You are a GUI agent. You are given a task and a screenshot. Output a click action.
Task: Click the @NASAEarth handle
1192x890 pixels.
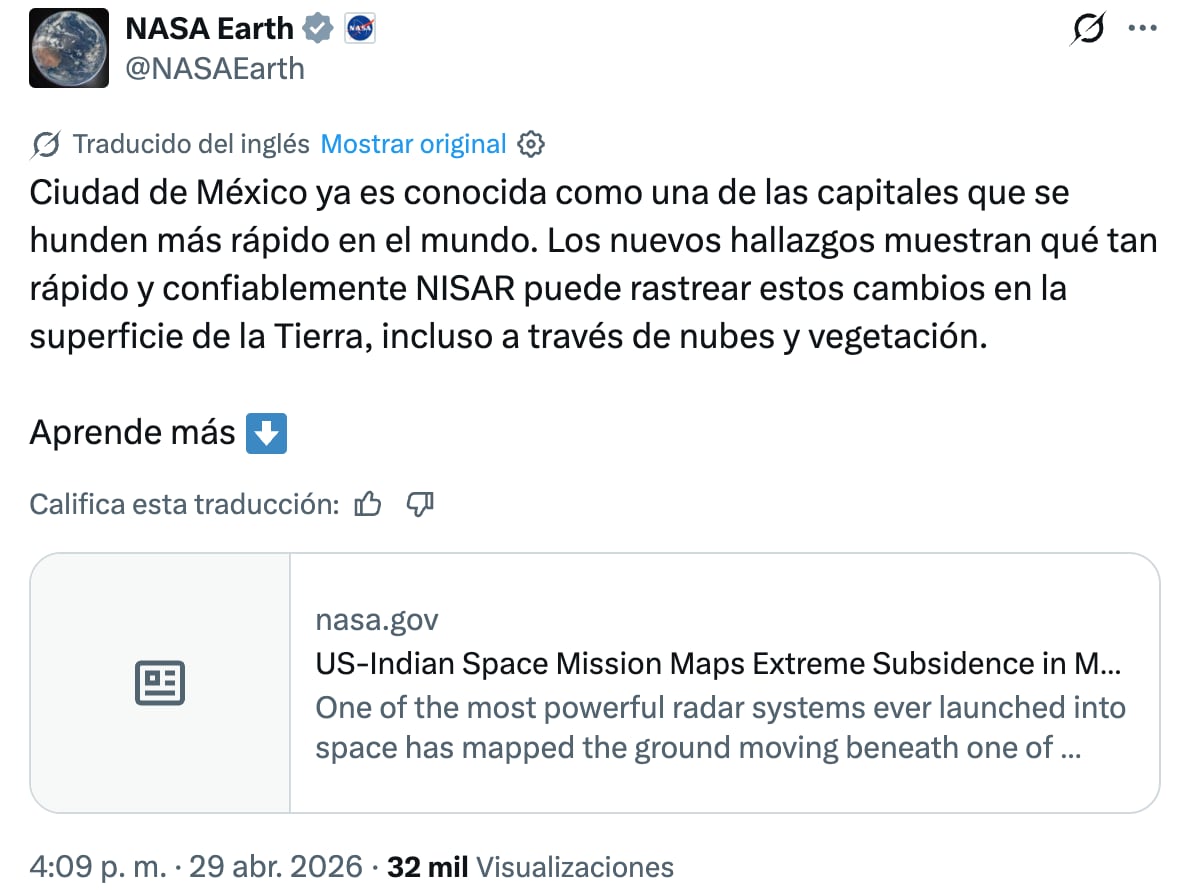coord(214,68)
